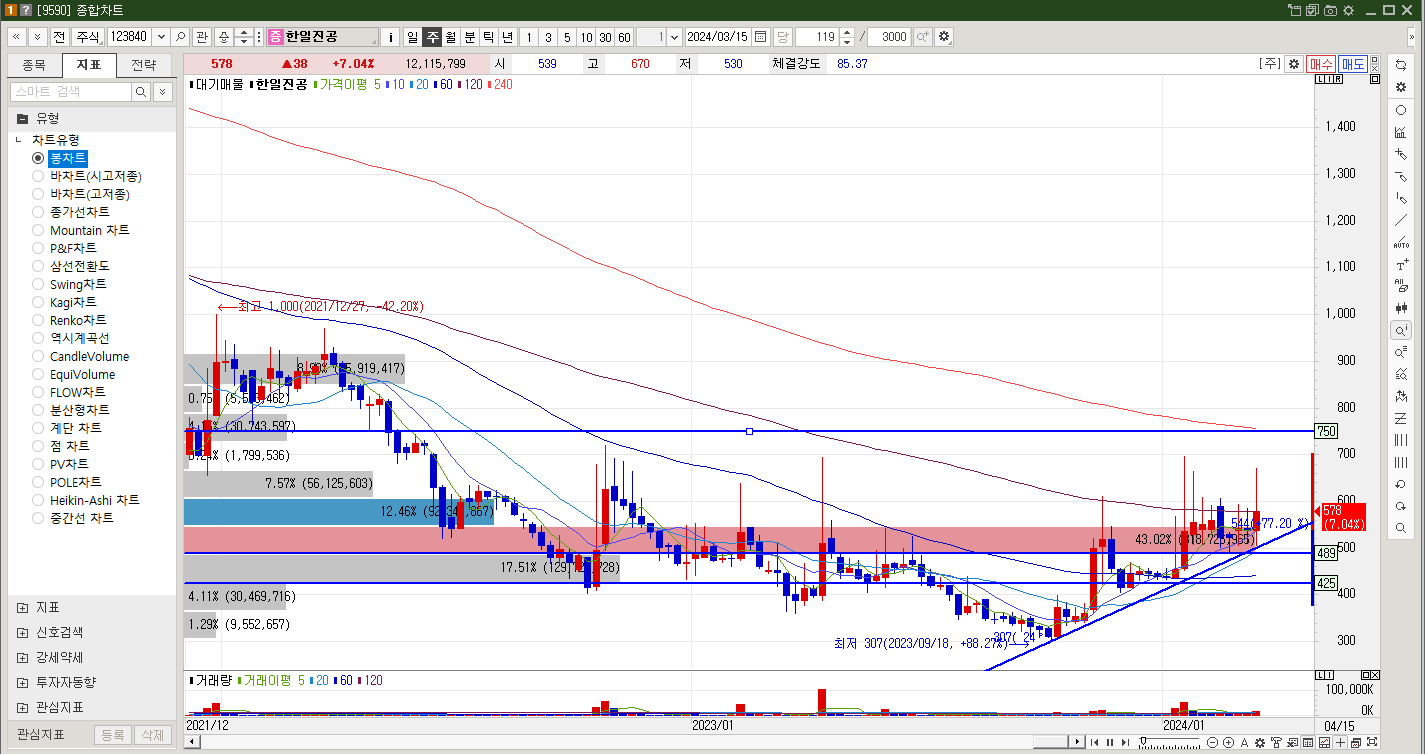Click the 30 interval button in toolbar

pyautogui.click(x=605, y=36)
